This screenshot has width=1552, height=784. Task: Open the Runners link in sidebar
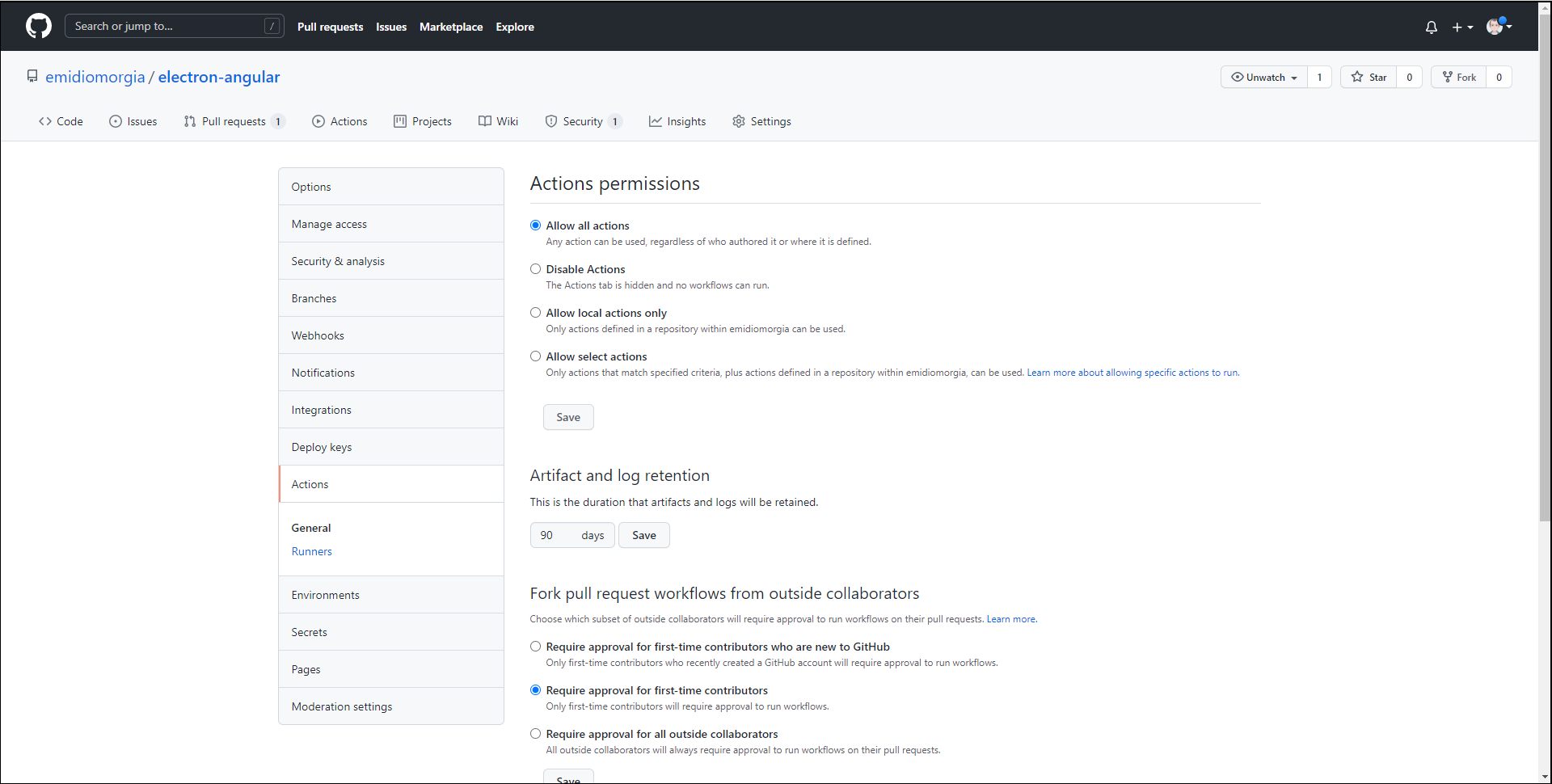pos(311,551)
